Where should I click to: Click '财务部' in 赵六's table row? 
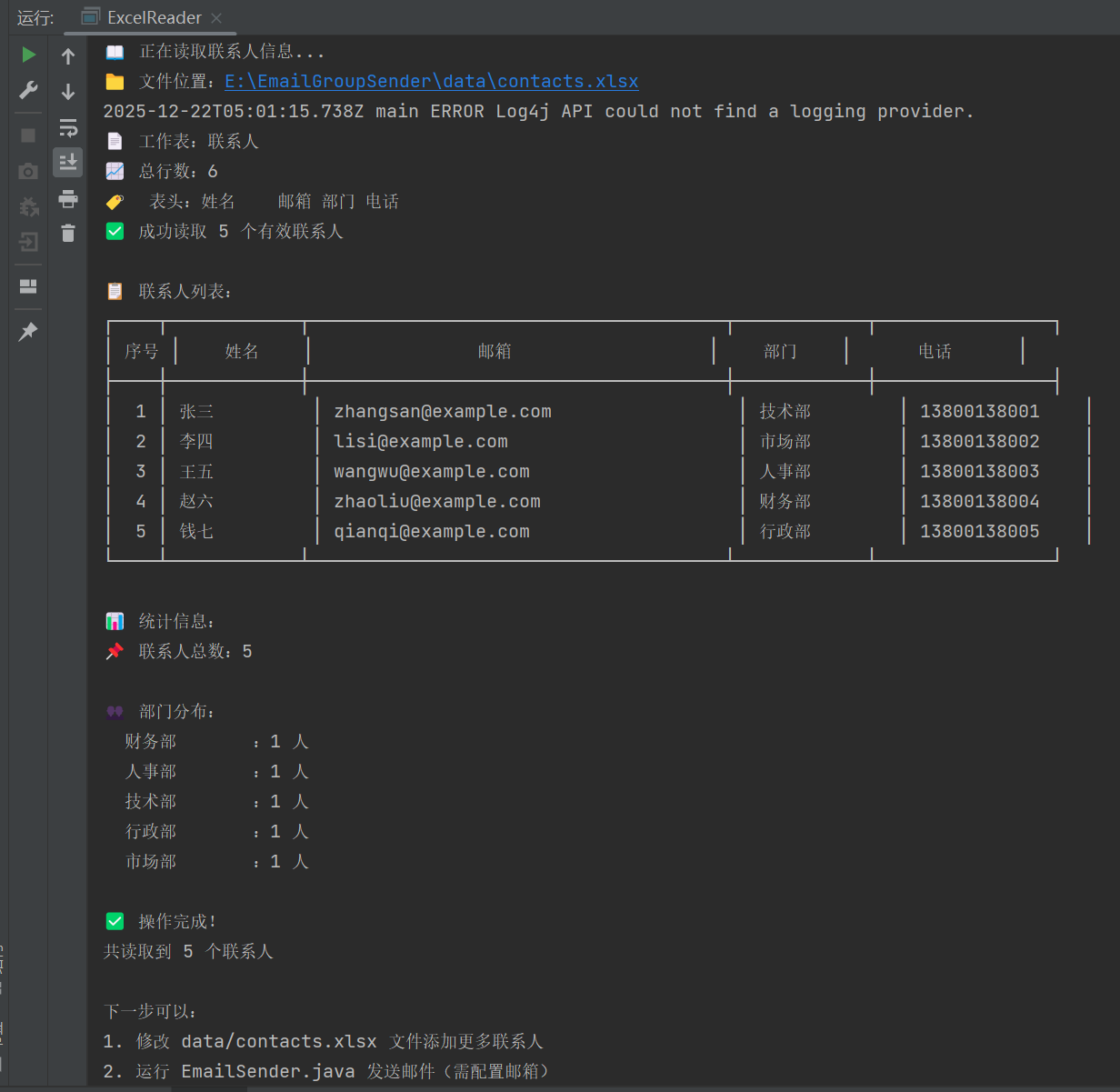[785, 501]
